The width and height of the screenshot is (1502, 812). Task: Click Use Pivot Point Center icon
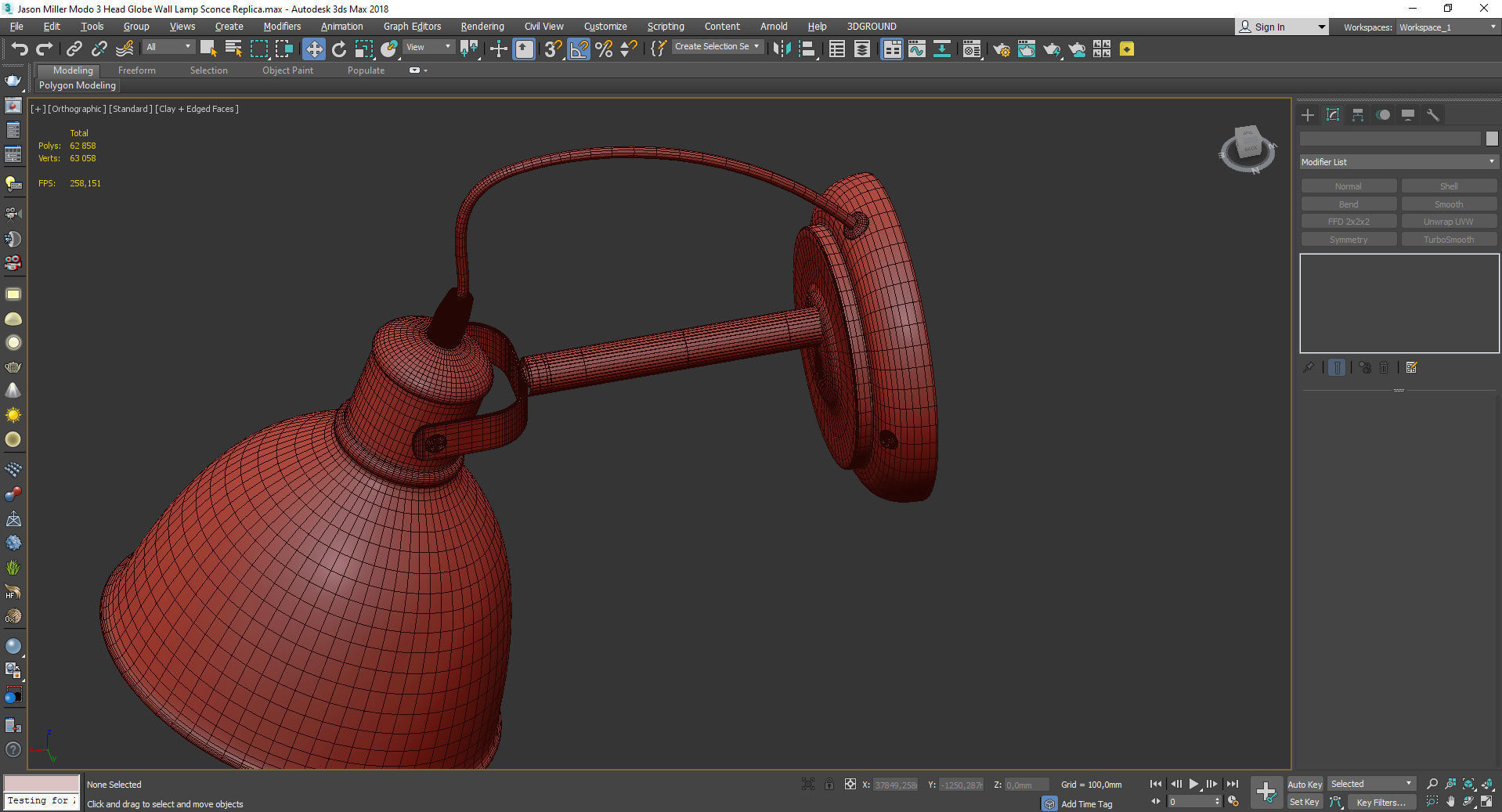click(470, 49)
